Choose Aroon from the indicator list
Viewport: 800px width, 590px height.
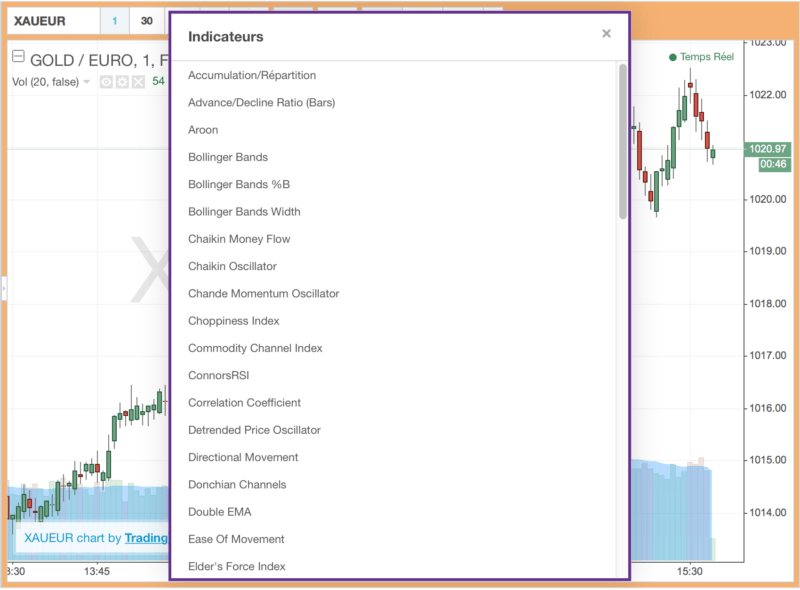coord(203,130)
